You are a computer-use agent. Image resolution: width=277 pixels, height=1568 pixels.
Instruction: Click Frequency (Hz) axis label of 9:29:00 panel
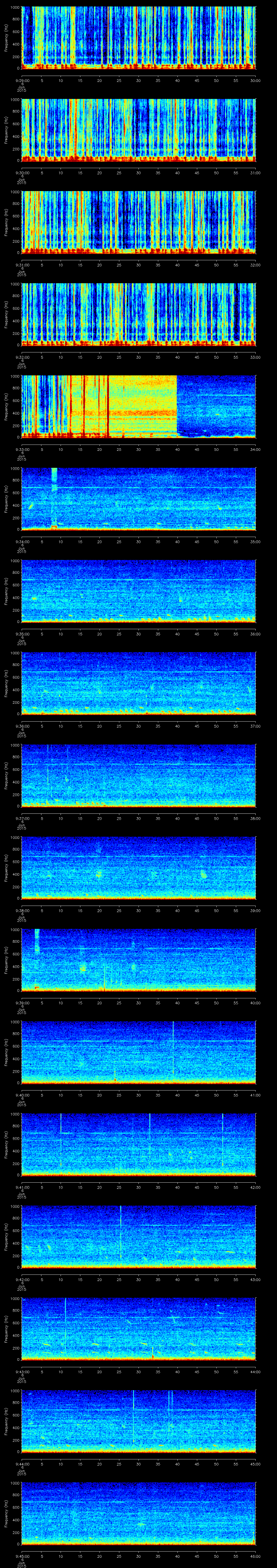tap(6, 38)
